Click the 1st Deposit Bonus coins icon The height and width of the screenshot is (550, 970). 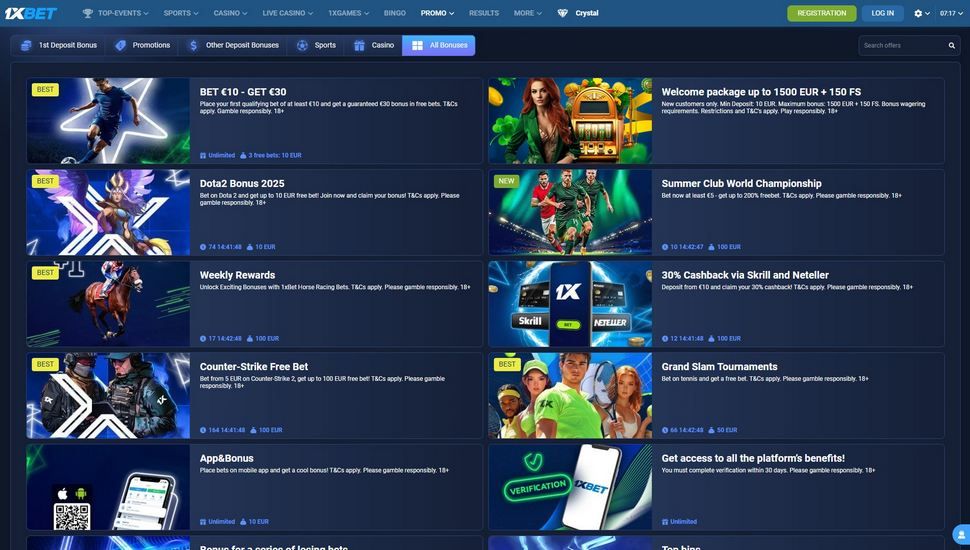26,45
